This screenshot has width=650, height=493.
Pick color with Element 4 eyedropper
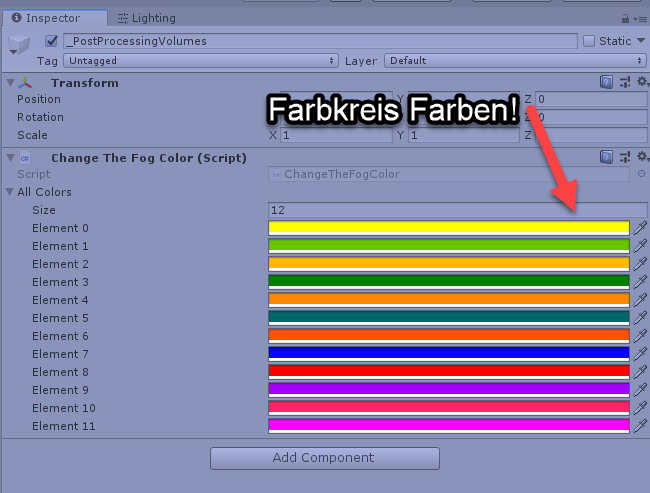click(640, 299)
